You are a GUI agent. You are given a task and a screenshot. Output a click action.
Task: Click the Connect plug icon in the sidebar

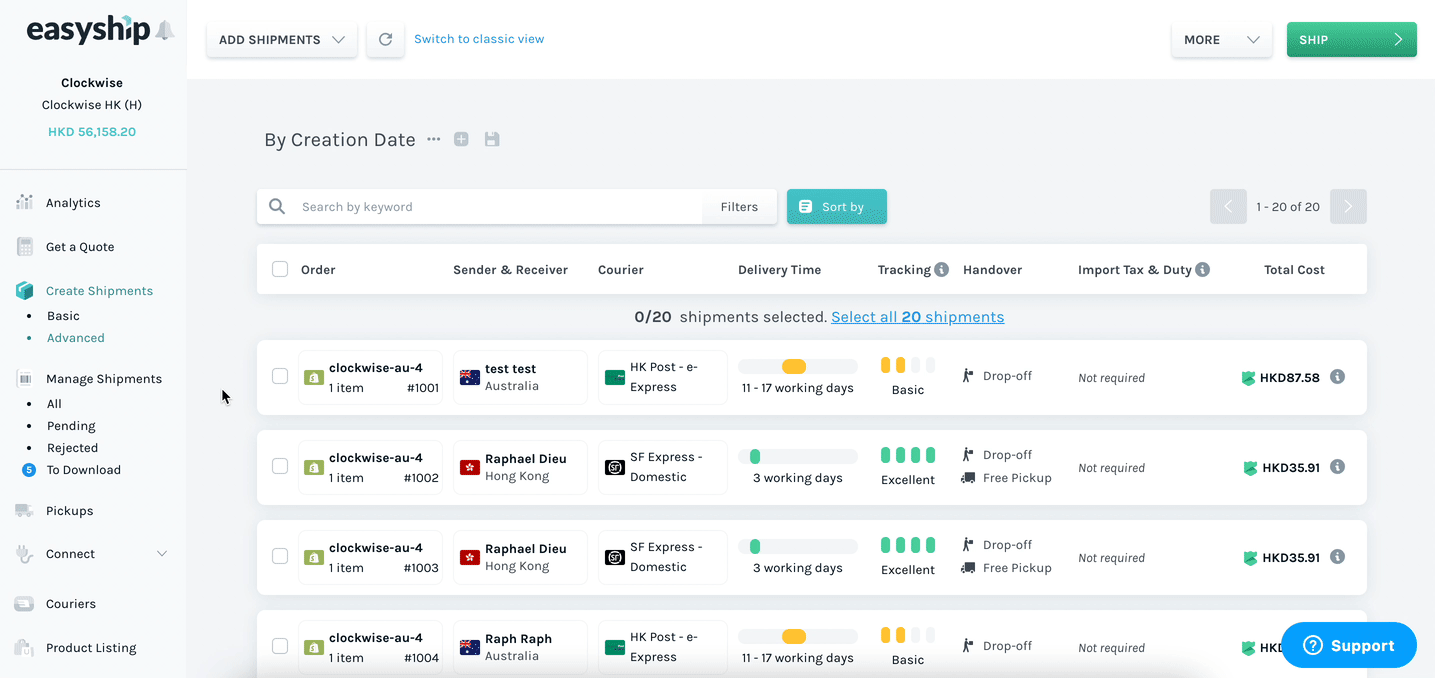(x=25, y=553)
